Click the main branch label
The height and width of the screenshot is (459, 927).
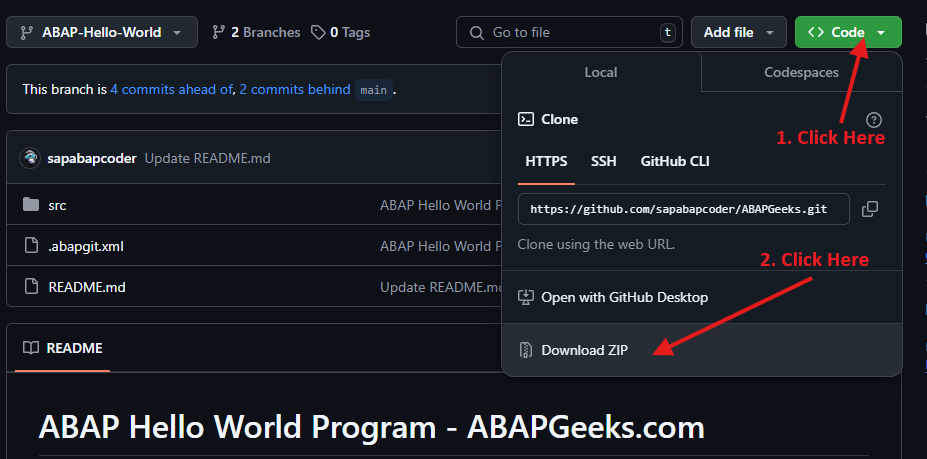point(374,90)
